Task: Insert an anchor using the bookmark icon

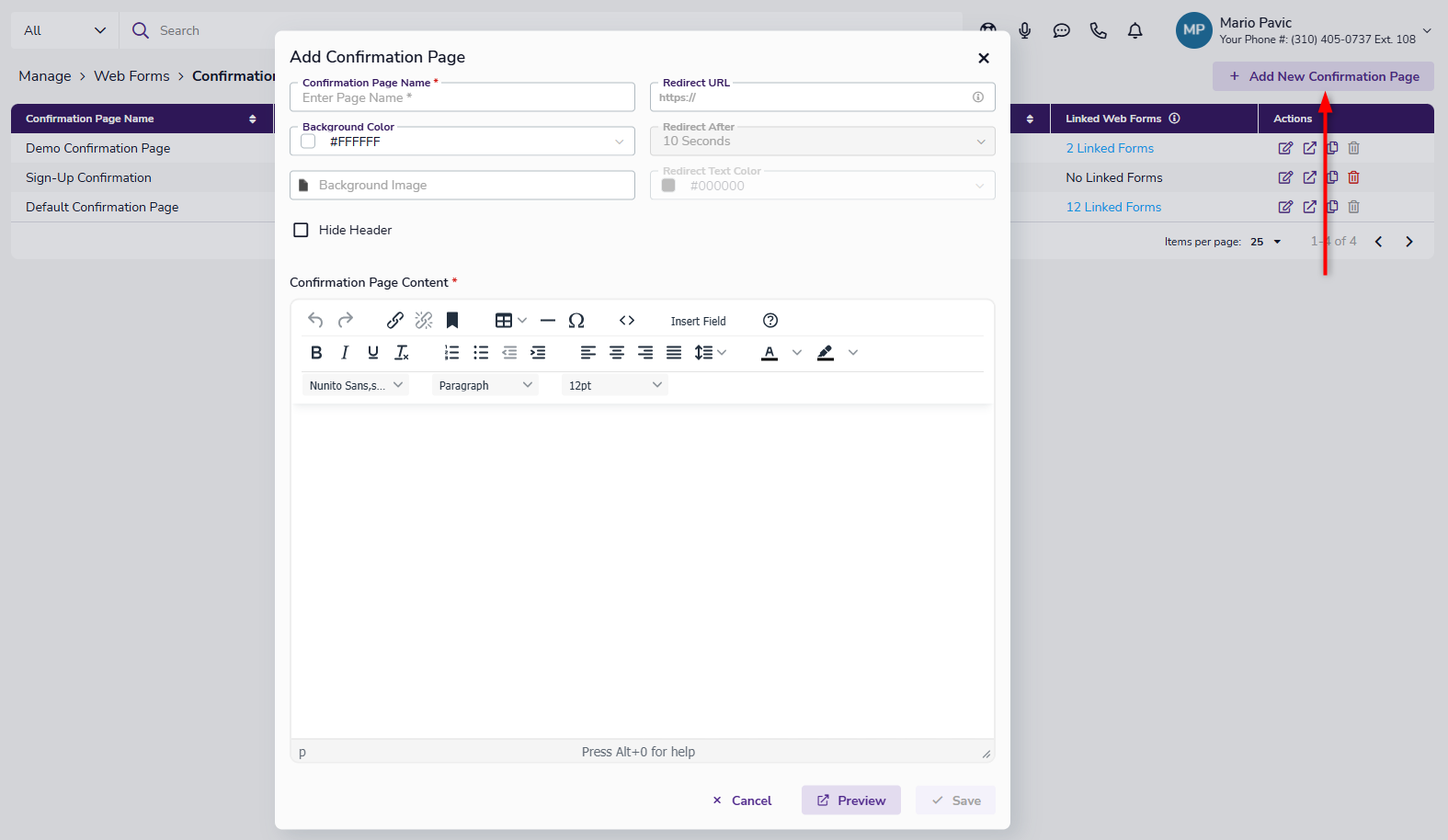Action: point(452,320)
